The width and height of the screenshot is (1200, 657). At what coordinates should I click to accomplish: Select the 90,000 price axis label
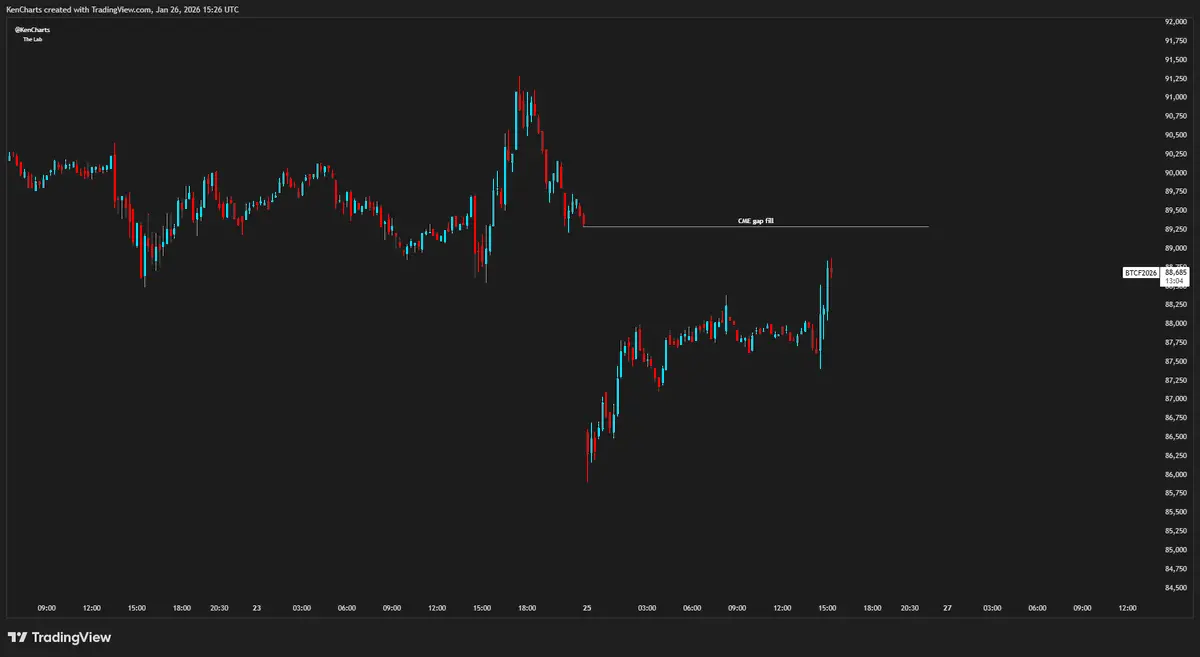(1176, 173)
